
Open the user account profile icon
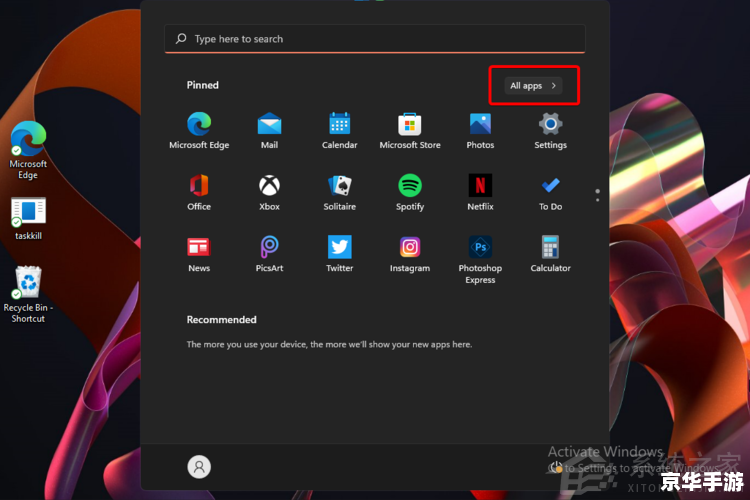click(x=199, y=467)
